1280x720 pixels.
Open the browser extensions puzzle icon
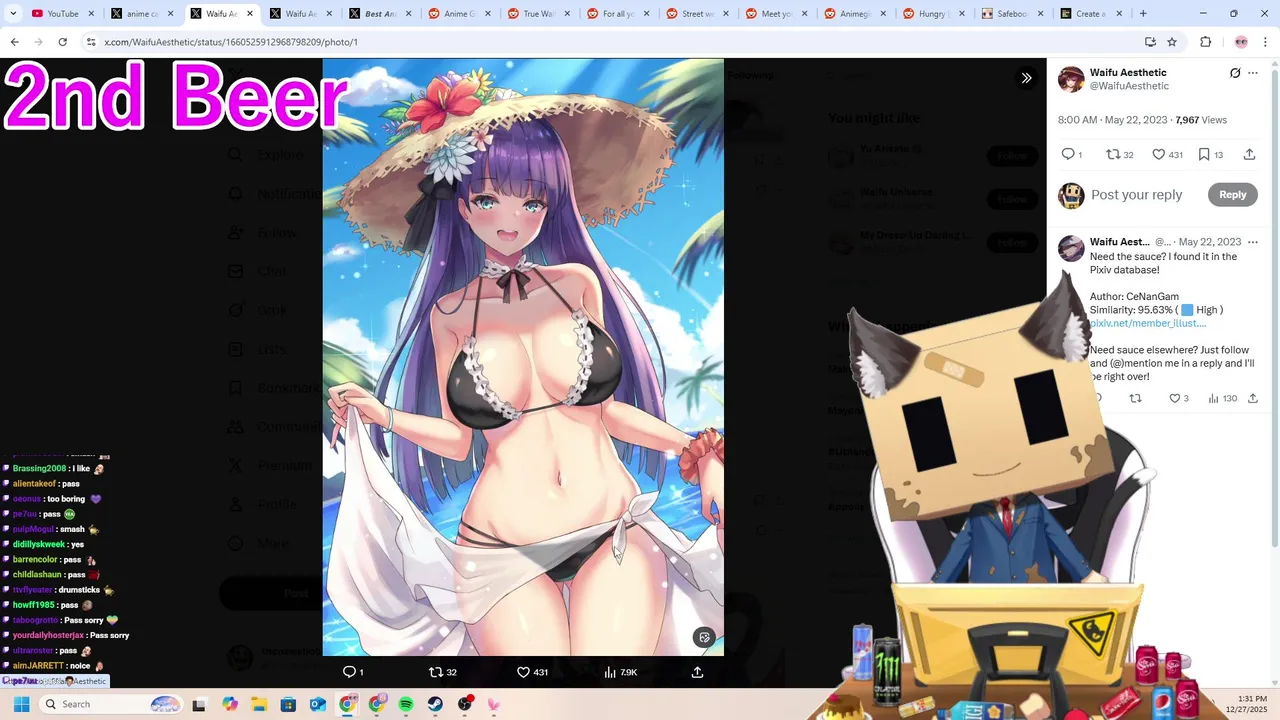coord(1205,42)
